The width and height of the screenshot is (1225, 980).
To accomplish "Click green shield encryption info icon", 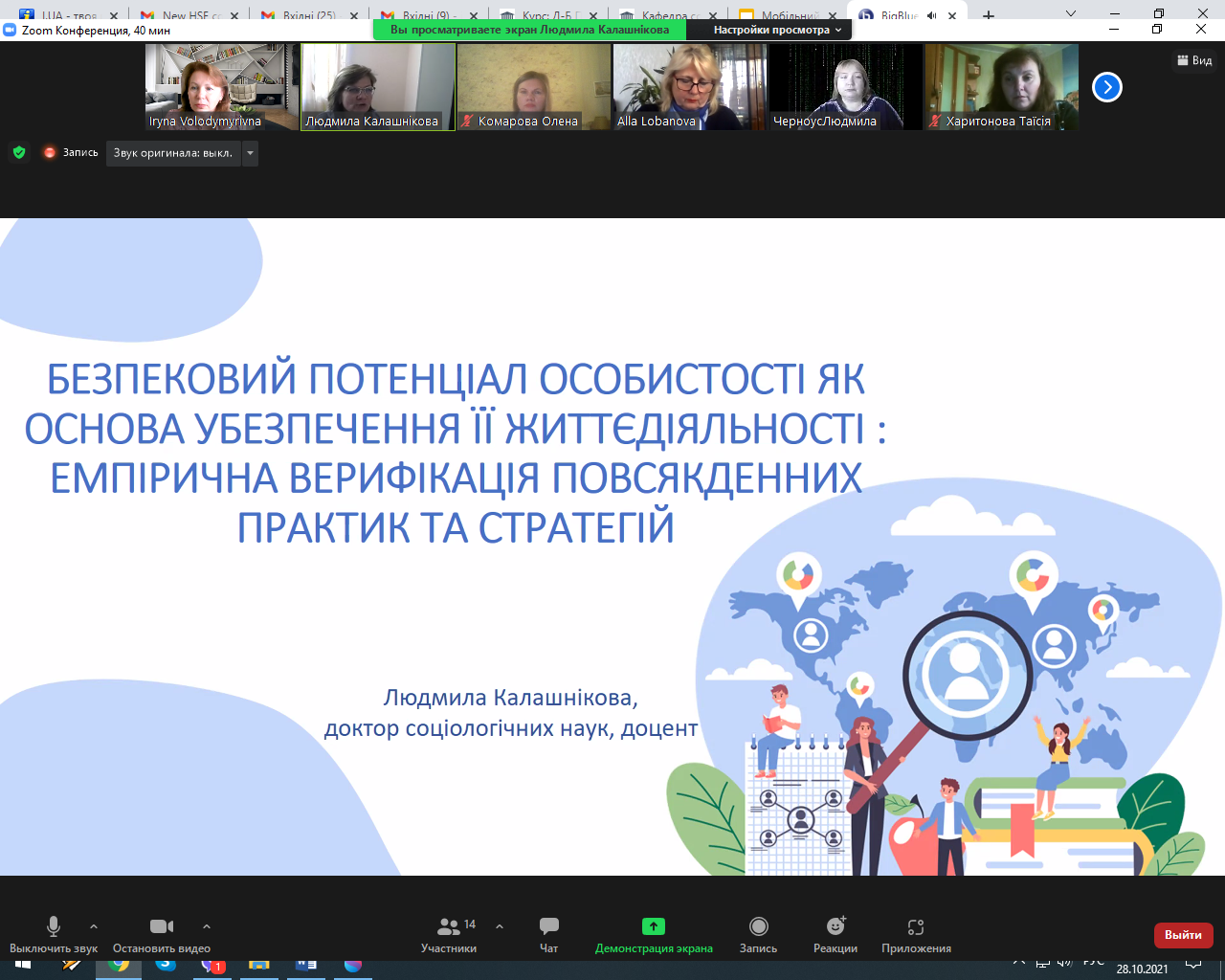I will point(19,152).
